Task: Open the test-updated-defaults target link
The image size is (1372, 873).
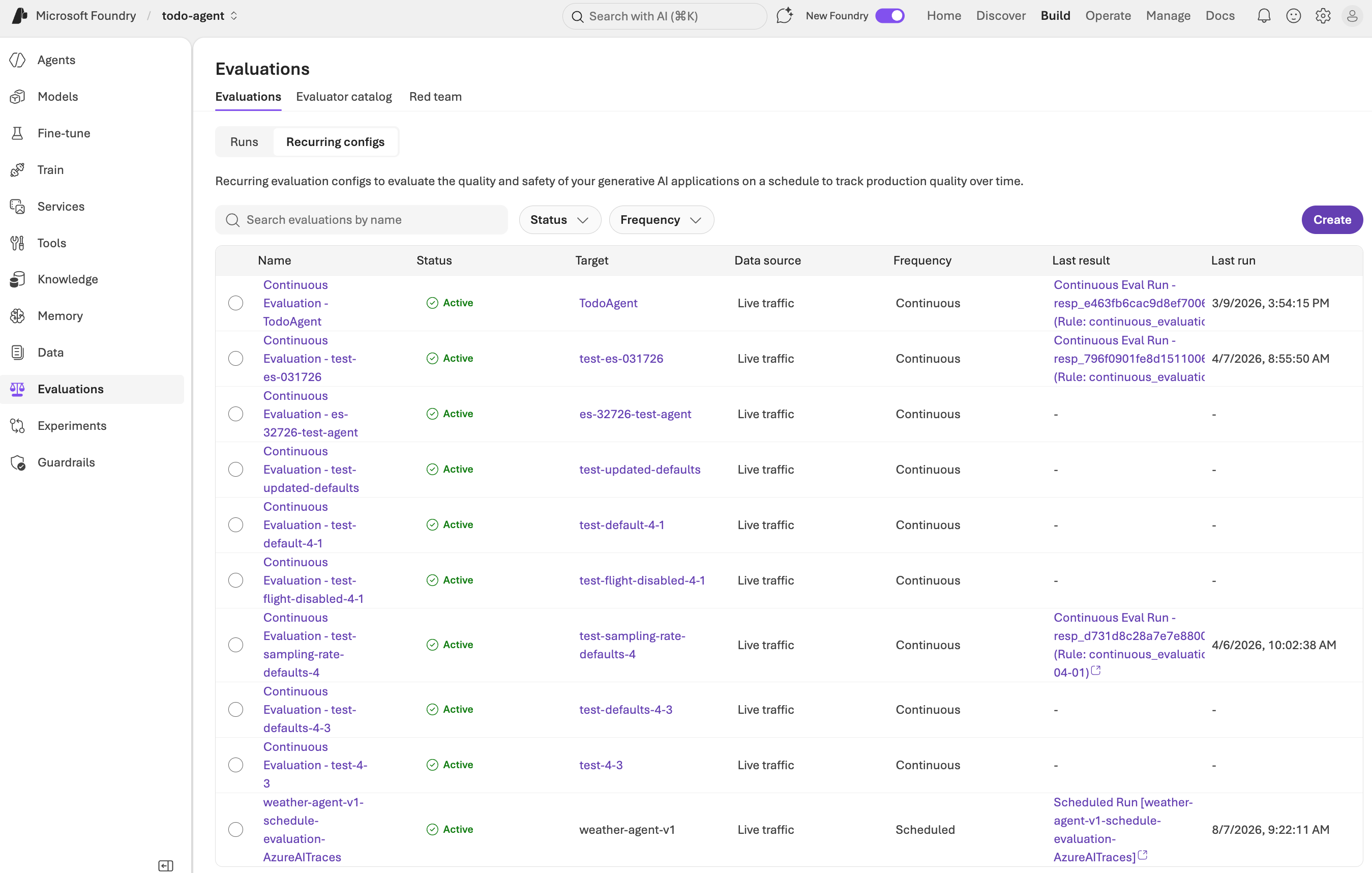Action: pyautogui.click(x=640, y=469)
